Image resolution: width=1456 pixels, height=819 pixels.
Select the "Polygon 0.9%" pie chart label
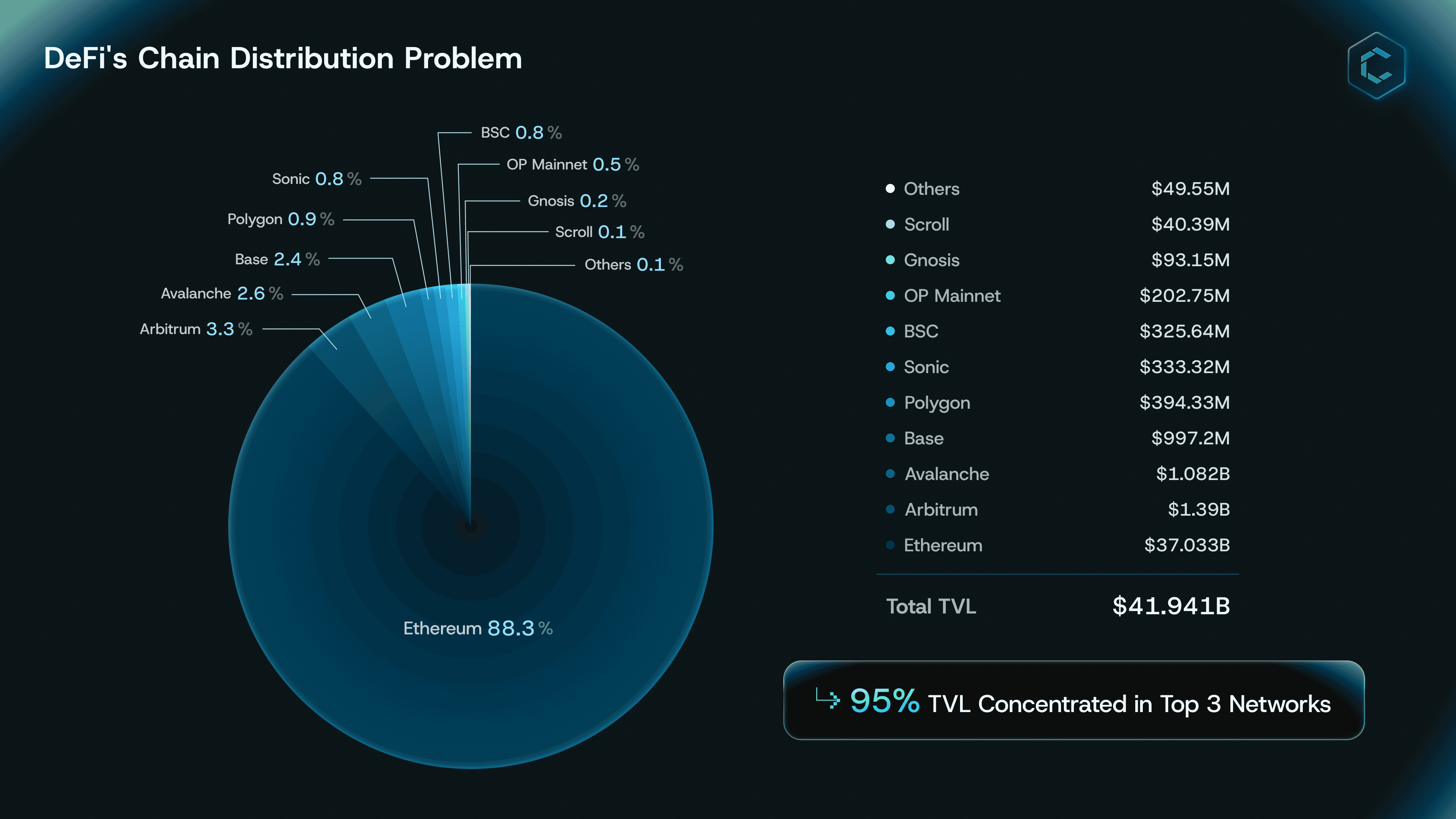coord(281,219)
